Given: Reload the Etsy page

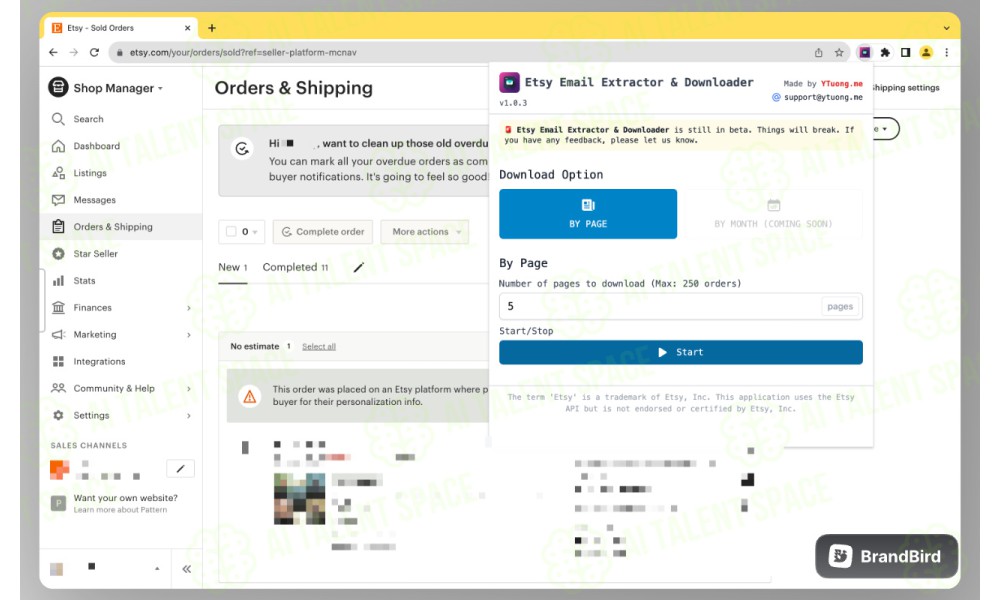Looking at the screenshot, I should pos(94,52).
